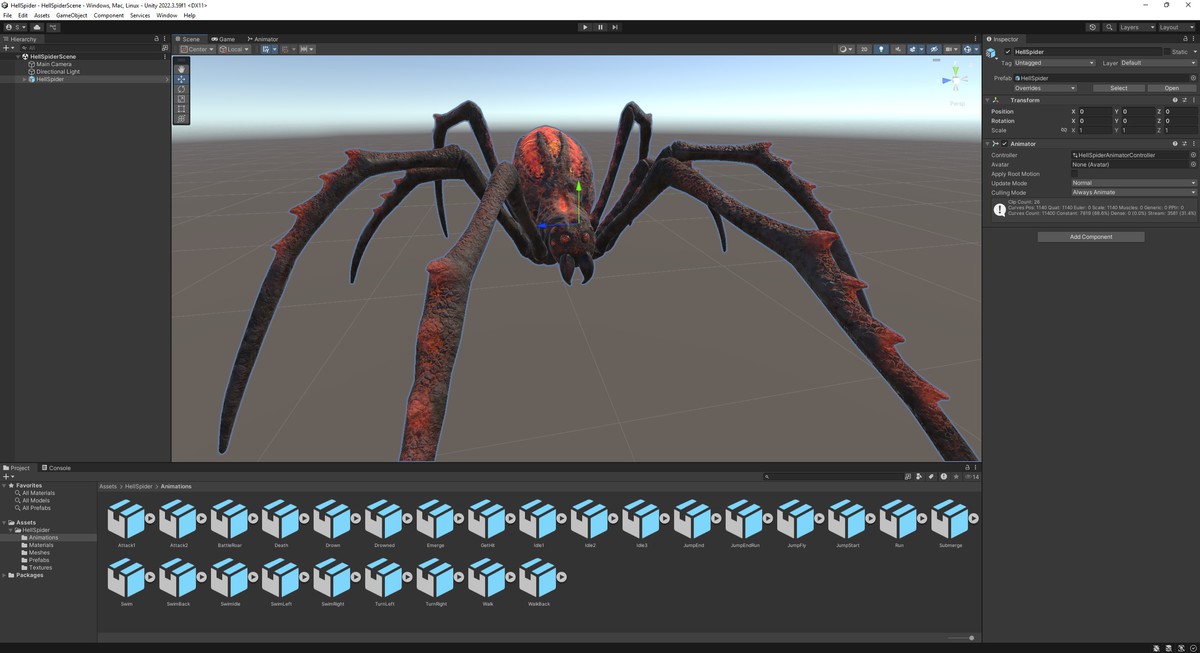Select the Transform tool
1200x653 pixels.
[x=181, y=118]
